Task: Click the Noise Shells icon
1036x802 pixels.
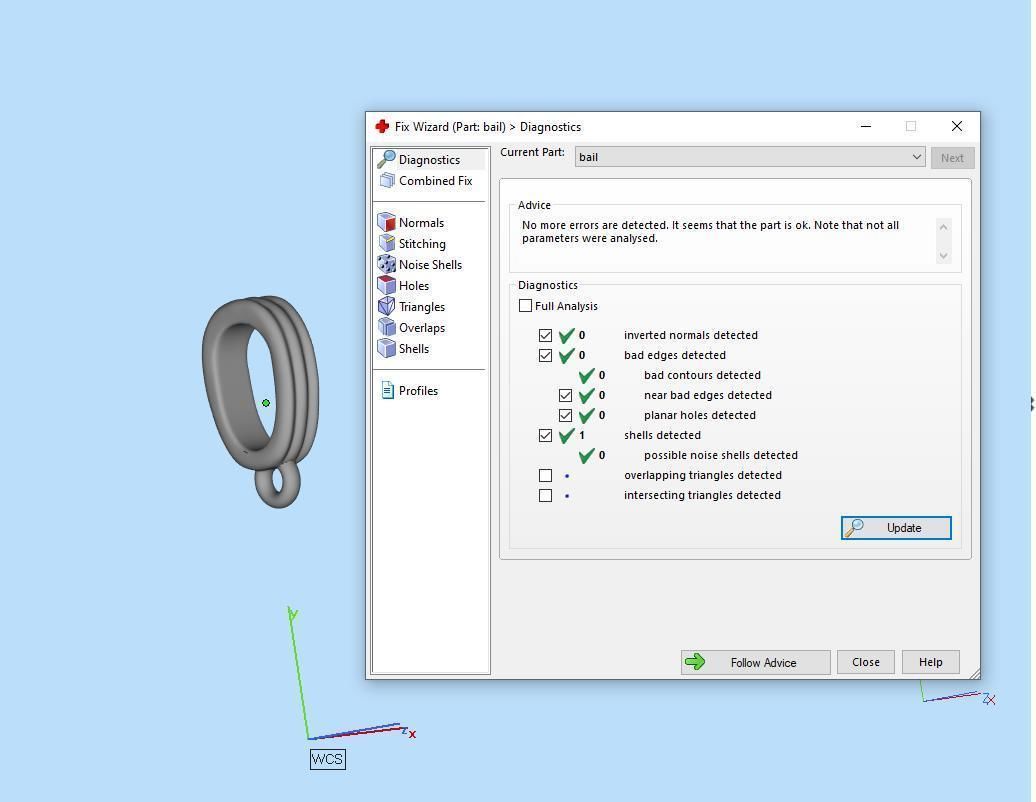Action: click(x=387, y=264)
